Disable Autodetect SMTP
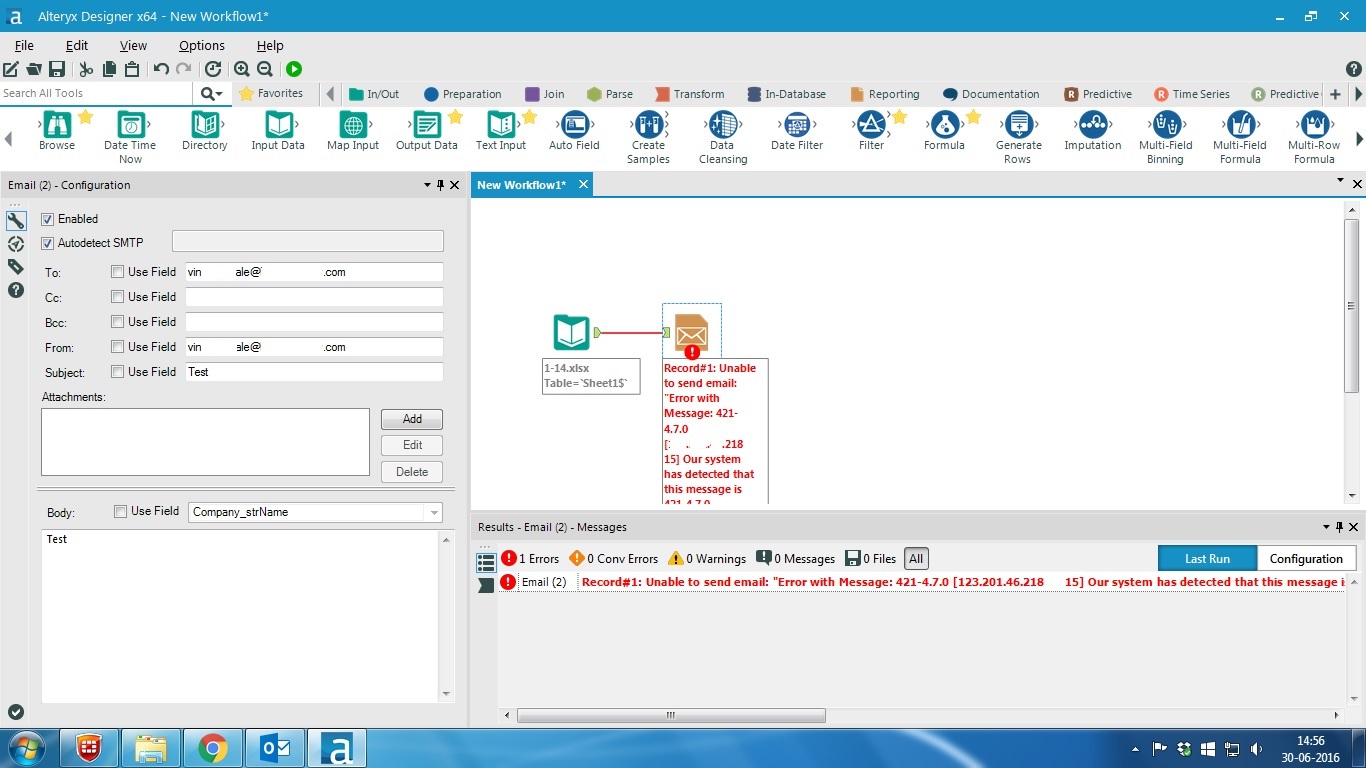 [47, 242]
